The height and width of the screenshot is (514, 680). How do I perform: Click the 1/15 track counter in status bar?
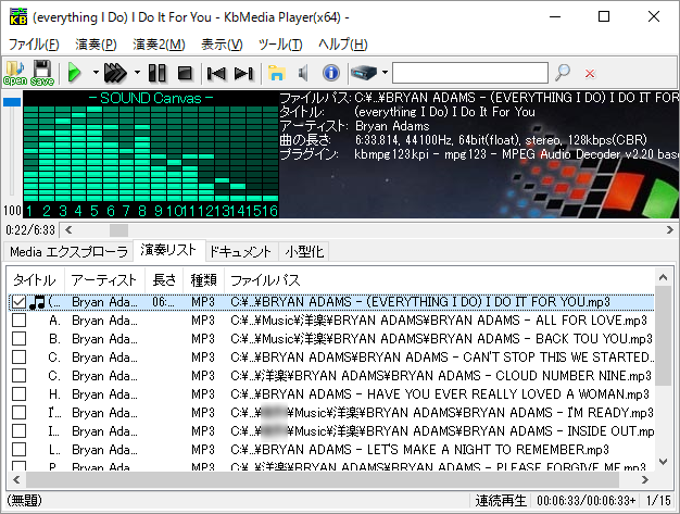click(658, 501)
